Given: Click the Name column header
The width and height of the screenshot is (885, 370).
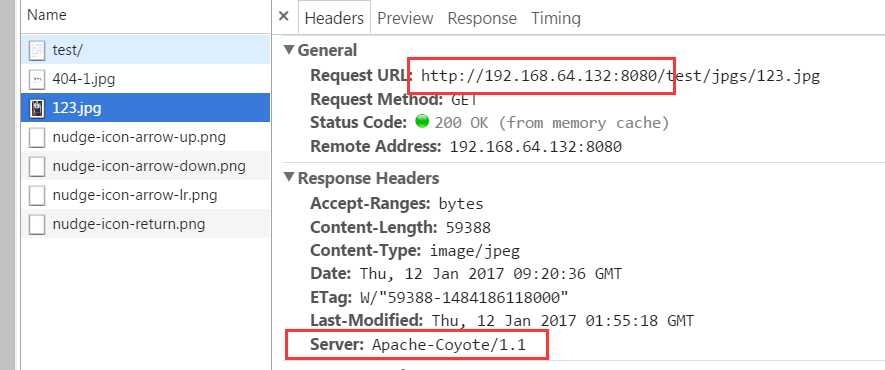Looking at the screenshot, I should tap(146, 16).
